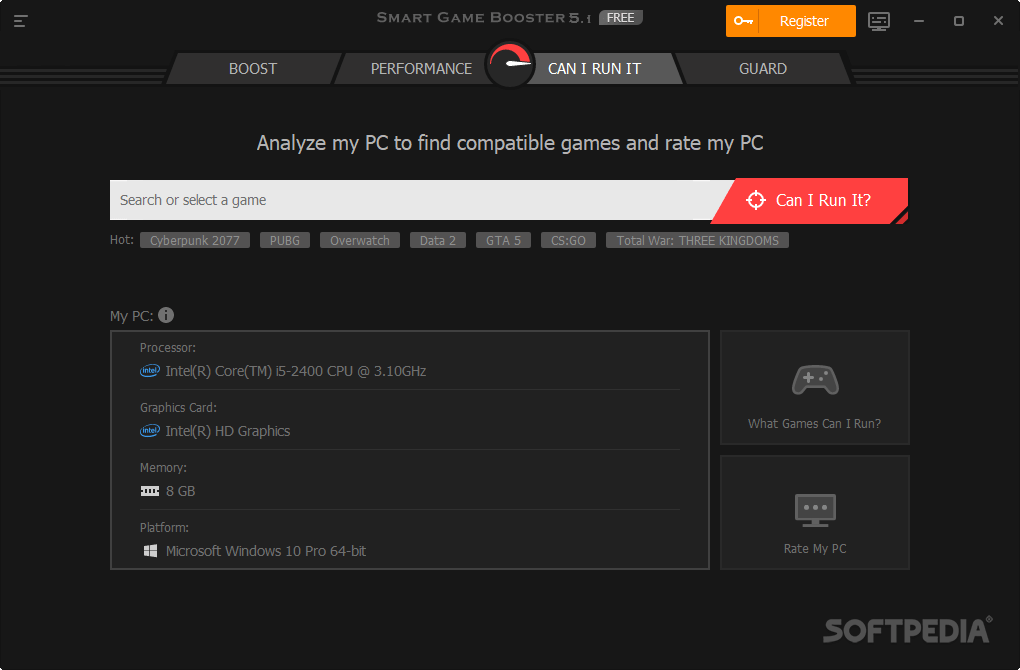The width and height of the screenshot is (1020, 670).
Task: Click the FREE badge beside the app title
Action: (620, 16)
